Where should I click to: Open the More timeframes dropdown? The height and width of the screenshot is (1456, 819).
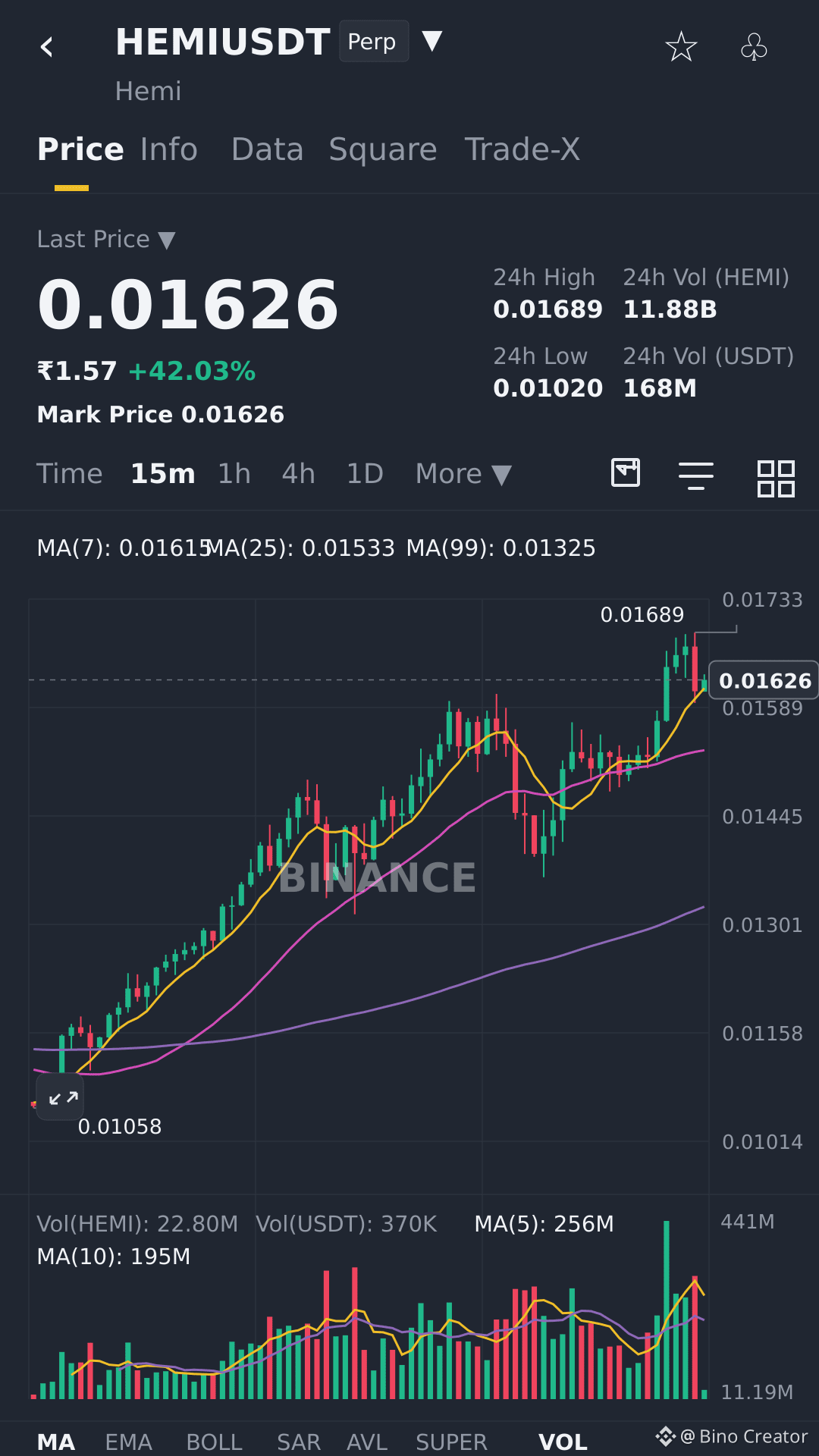point(463,474)
